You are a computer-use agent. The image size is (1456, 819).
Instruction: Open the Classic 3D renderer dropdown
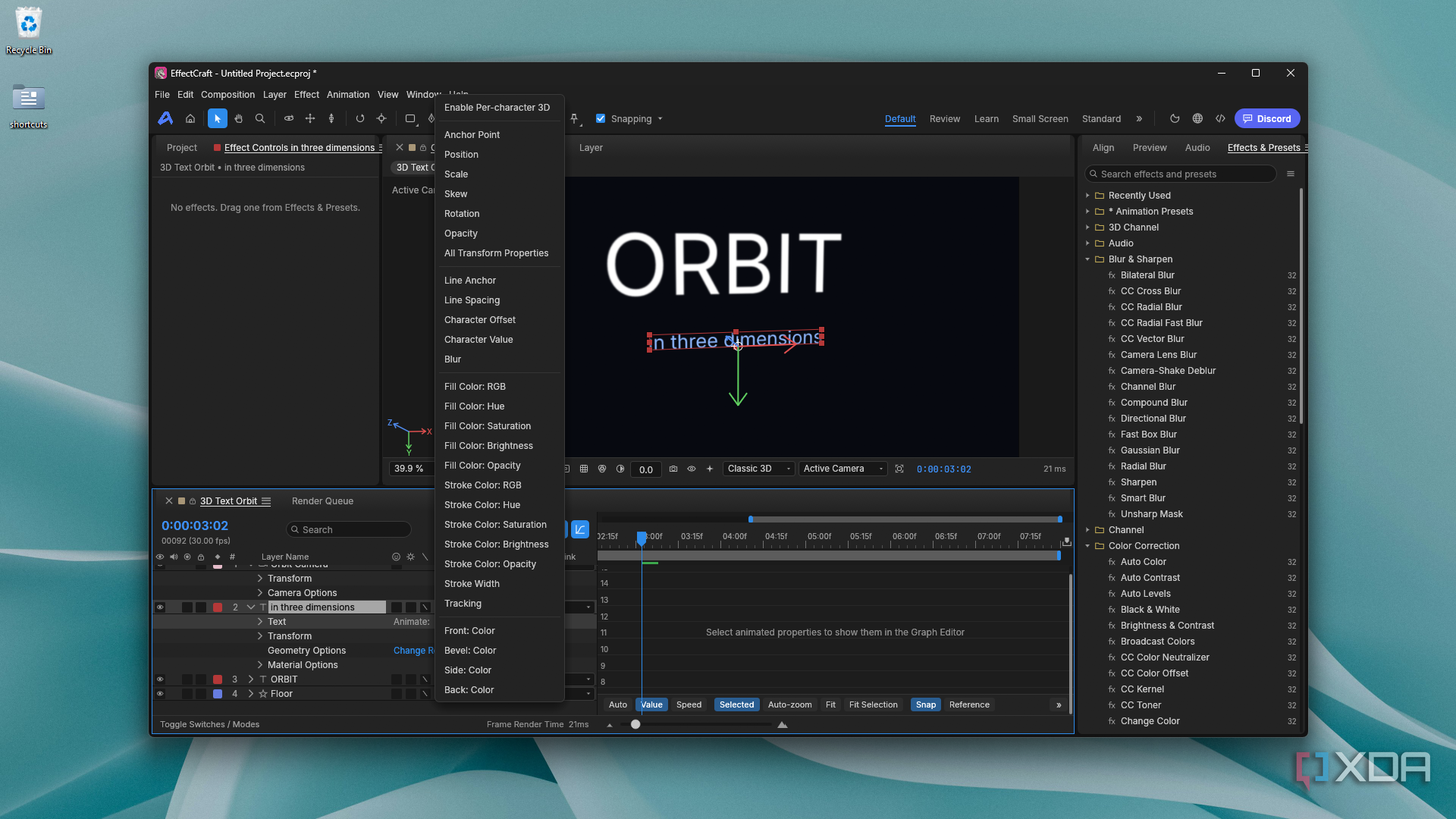point(759,469)
